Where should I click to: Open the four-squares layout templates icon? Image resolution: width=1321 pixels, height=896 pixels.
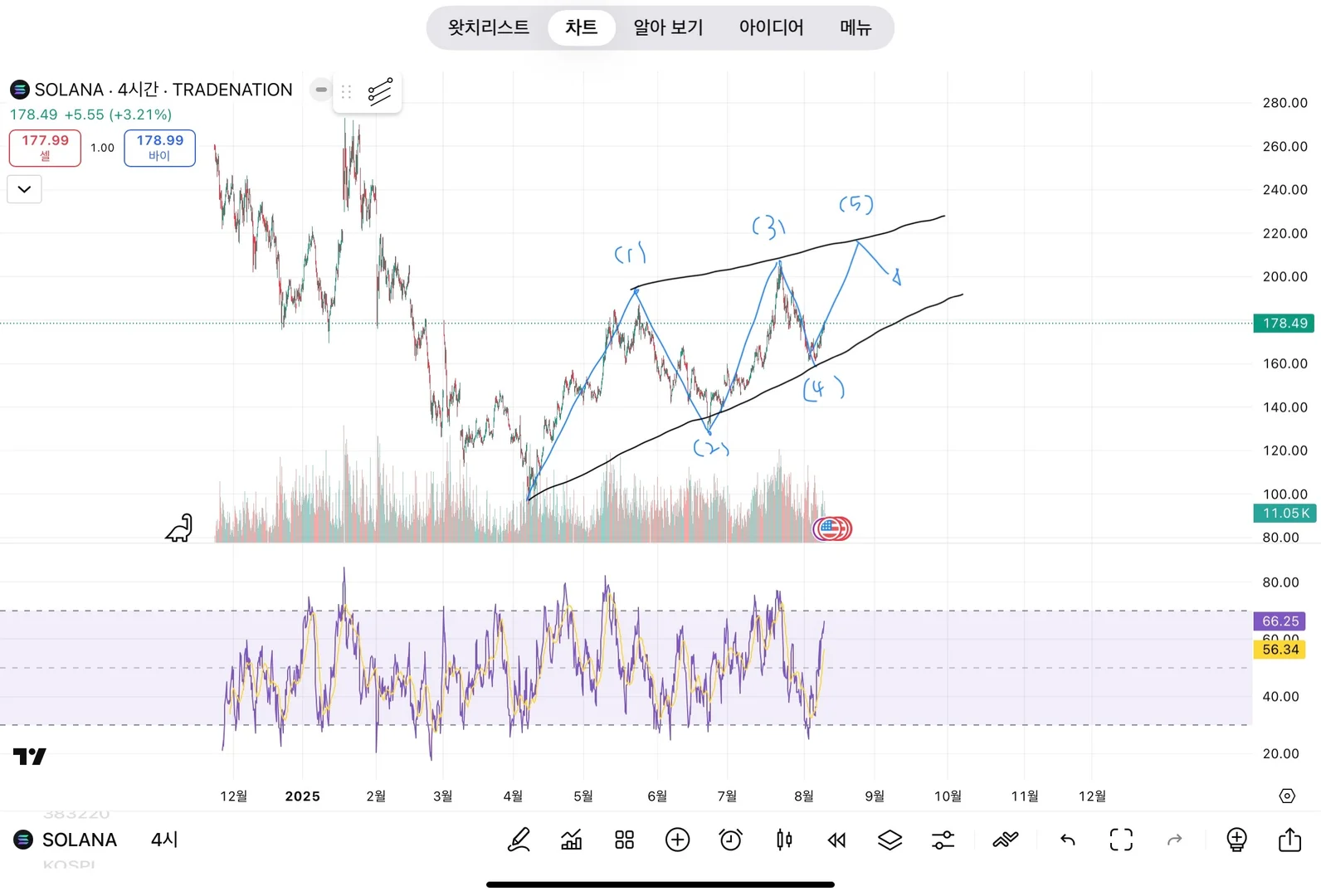[624, 840]
